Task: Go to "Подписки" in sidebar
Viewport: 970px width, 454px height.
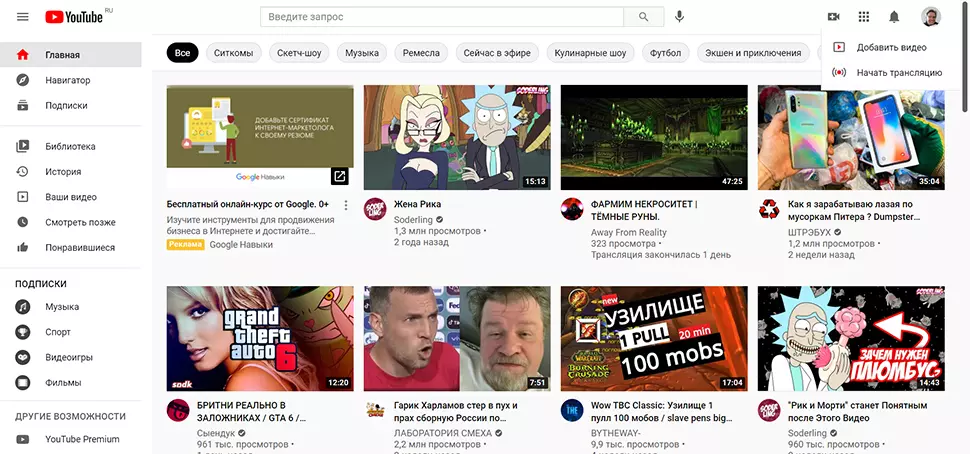Action: pos(66,105)
